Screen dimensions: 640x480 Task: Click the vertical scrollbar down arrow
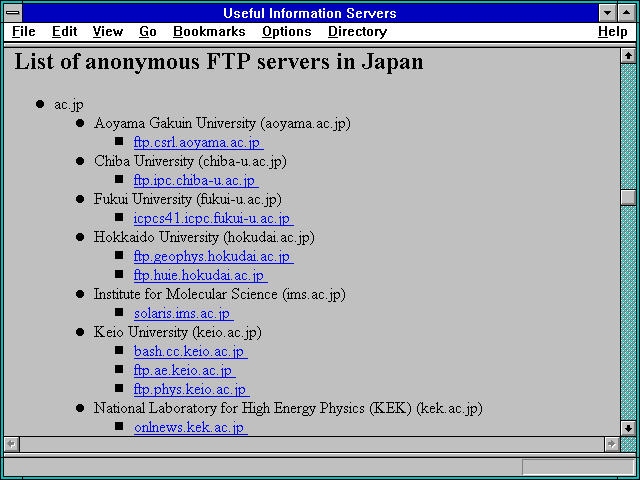(628, 428)
